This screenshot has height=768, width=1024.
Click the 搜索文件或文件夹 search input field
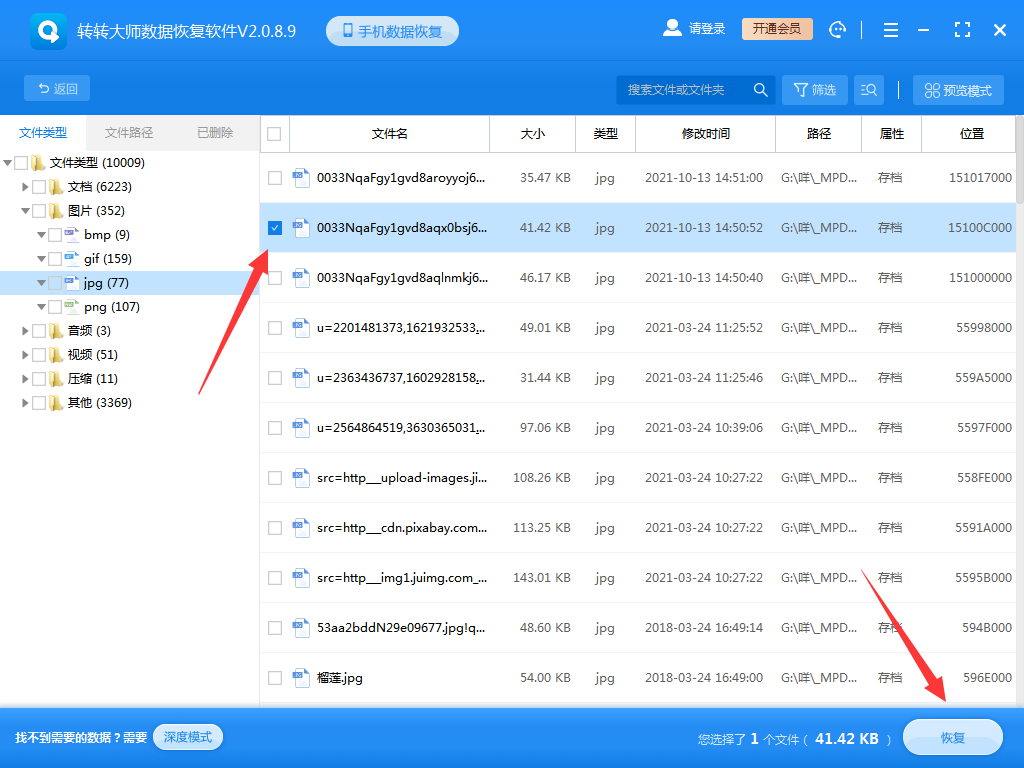pyautogui.click(x=680, y=89)
